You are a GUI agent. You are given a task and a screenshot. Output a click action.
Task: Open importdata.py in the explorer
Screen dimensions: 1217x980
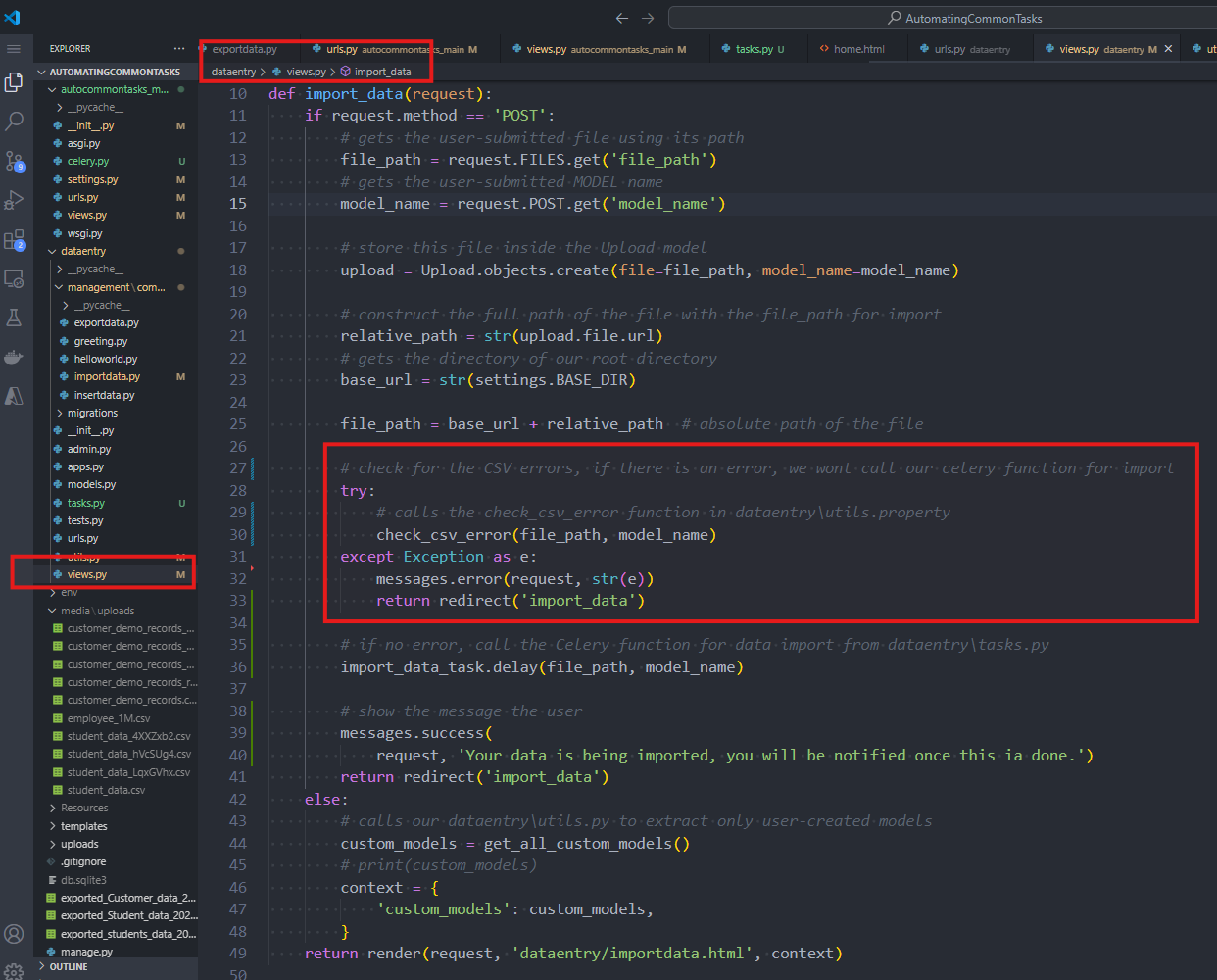[x=115, y=376]
